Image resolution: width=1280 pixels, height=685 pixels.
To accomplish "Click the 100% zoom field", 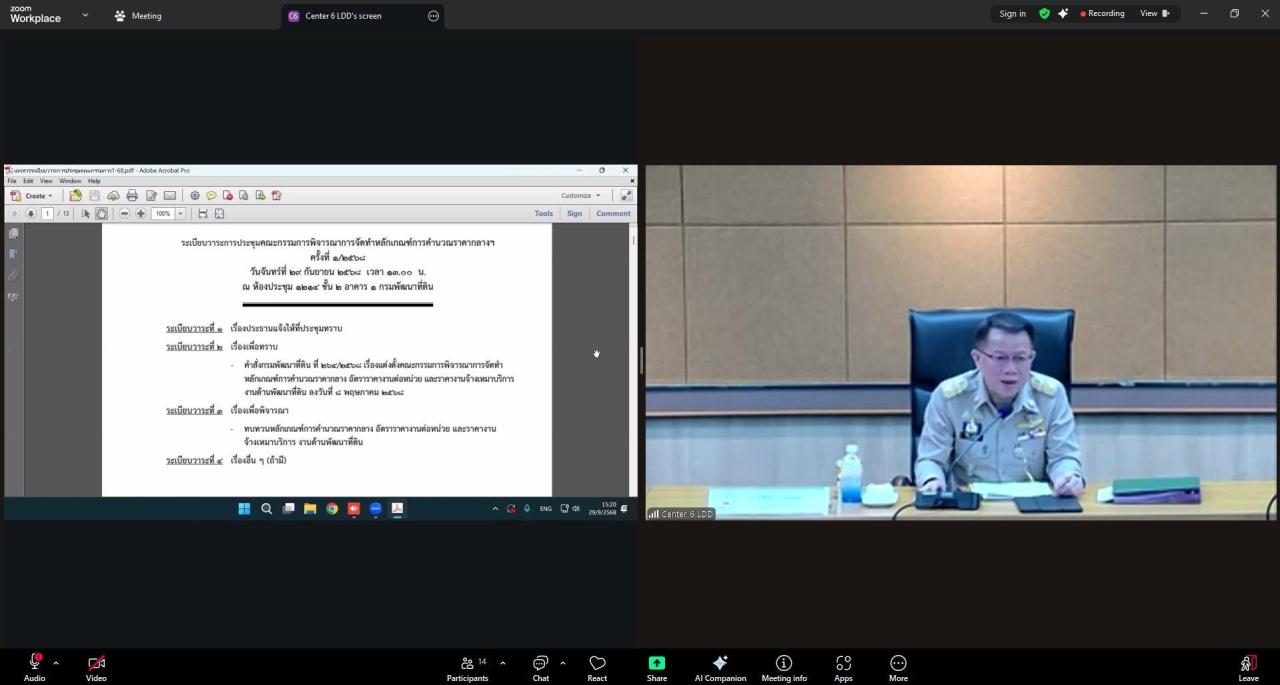I will [x=163, y=213].
